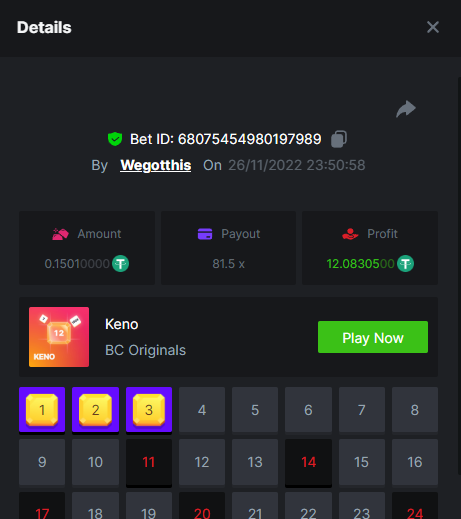Click the purple Payout card icon
The height and width of the screenshot is (519, 461).
click(205, 234)
